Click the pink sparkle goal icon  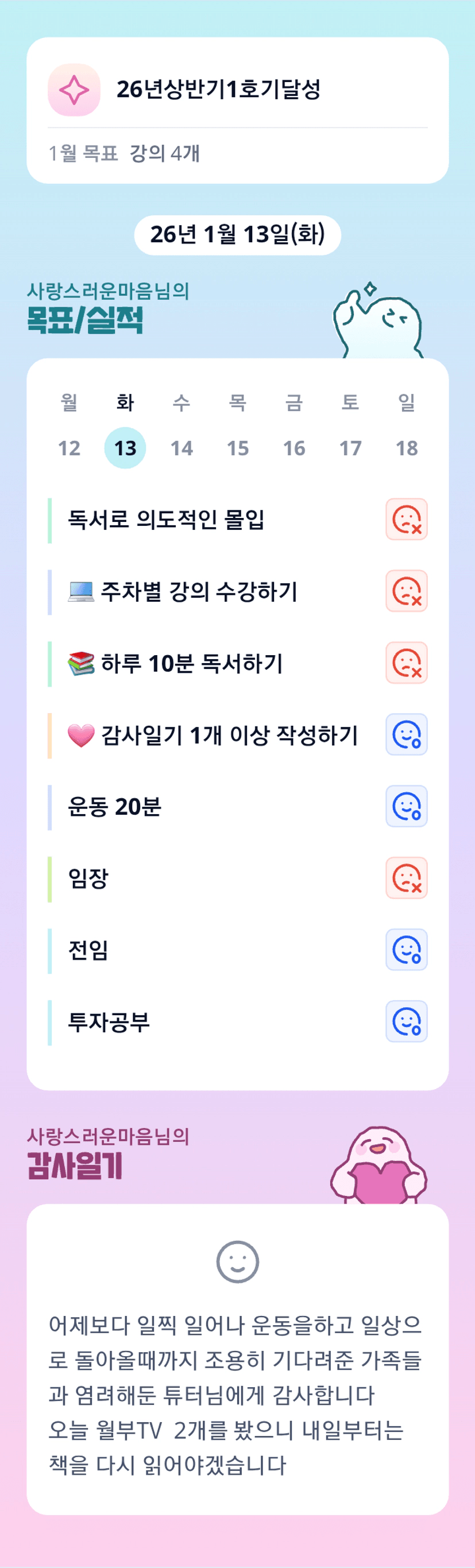click(x=74, y=90)
